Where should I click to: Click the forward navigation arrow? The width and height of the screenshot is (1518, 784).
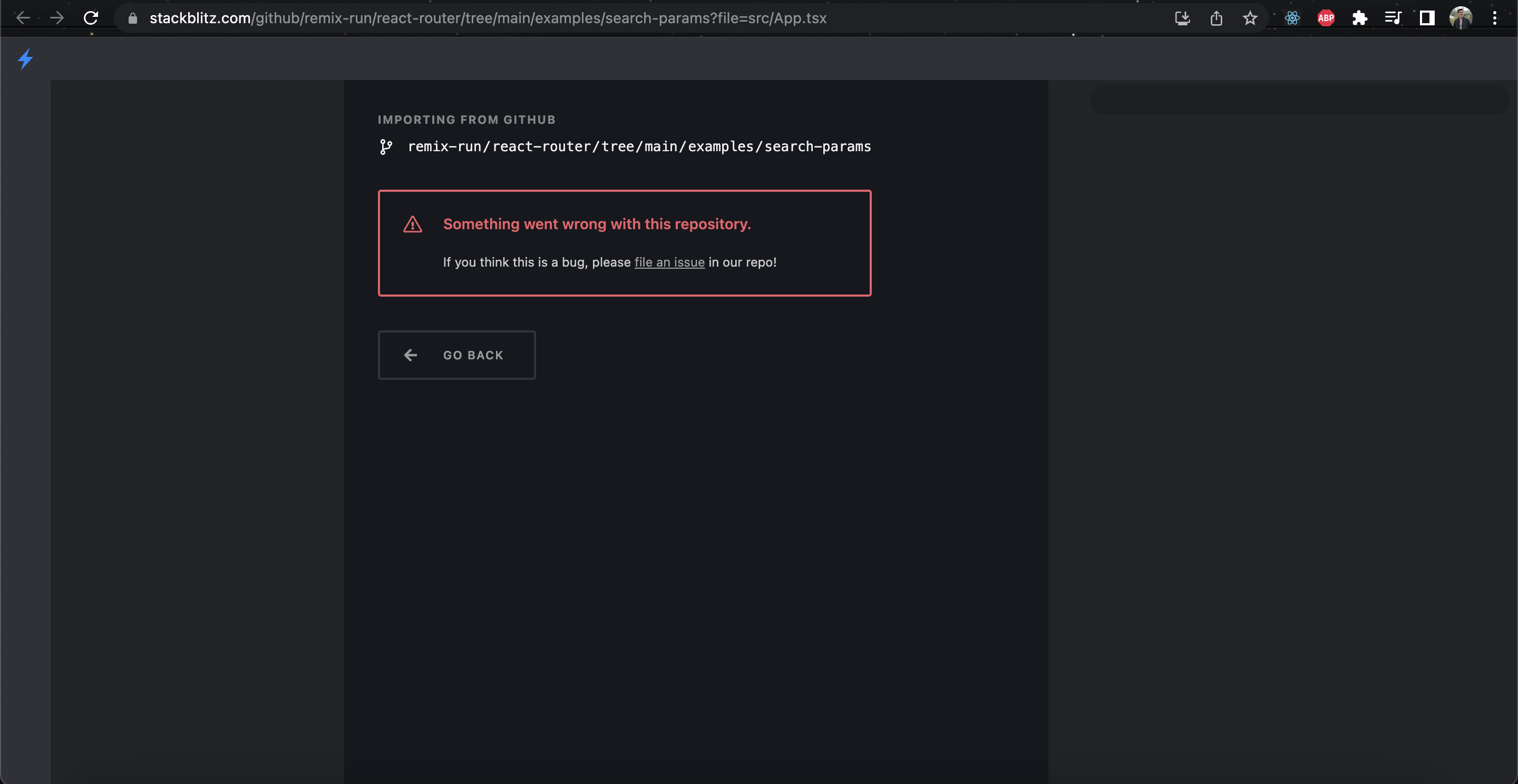57,18
